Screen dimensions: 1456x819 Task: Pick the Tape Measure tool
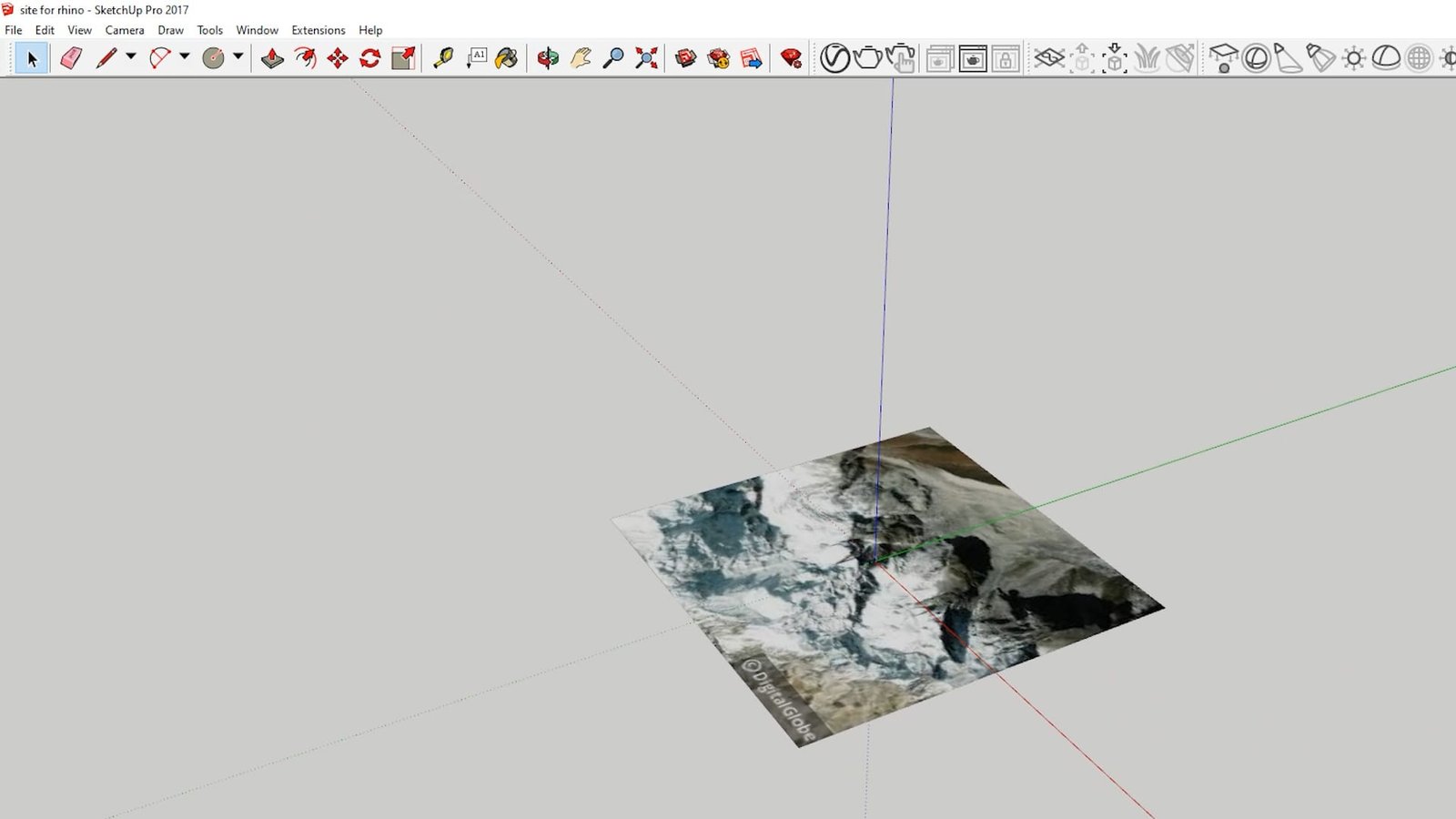pos(443,58)
